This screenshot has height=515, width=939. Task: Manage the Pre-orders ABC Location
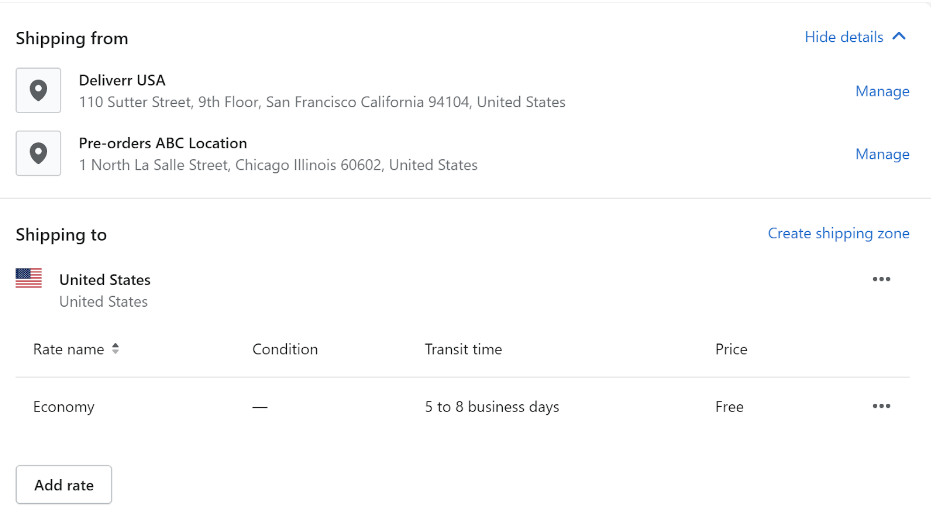(882, 154)
